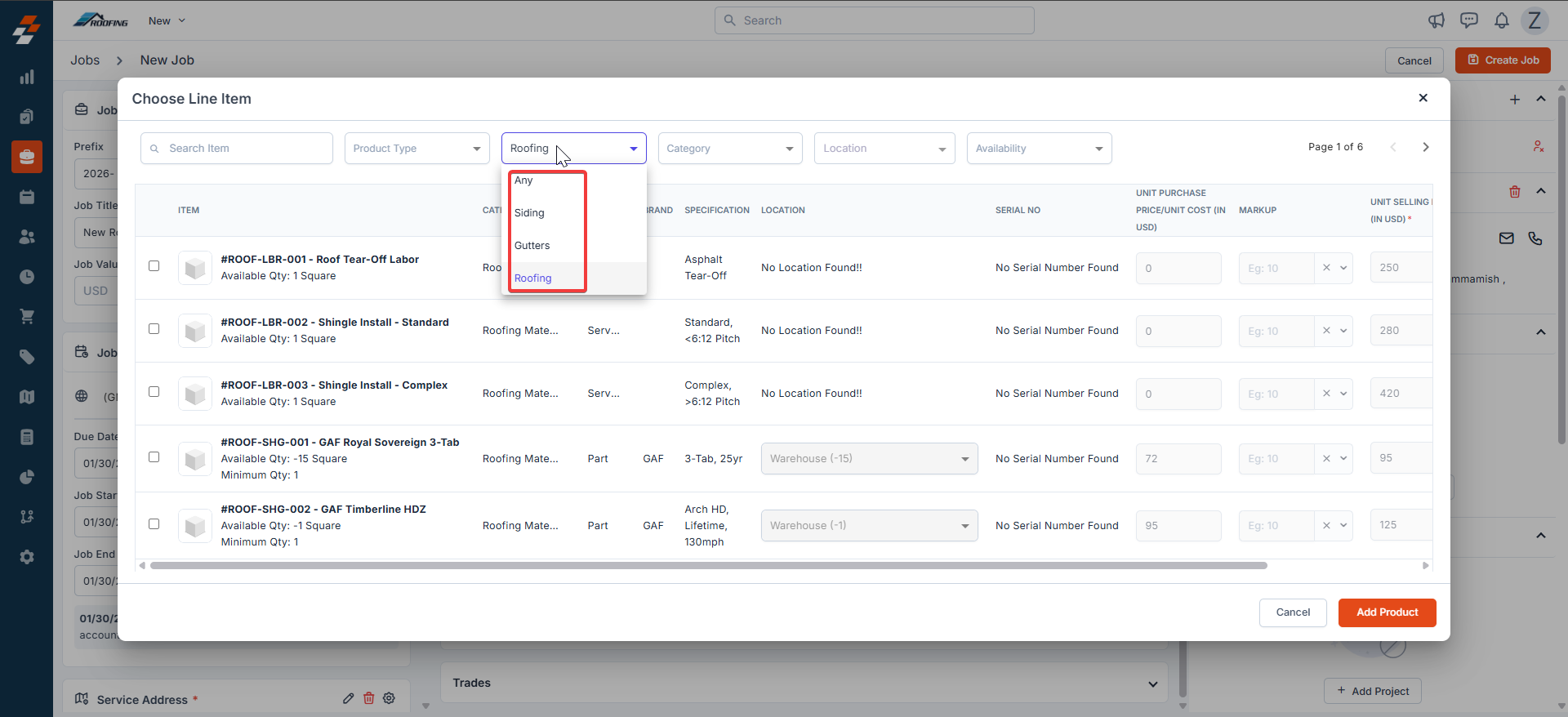Check the Shingle Install - Complex checkbox
Viewport: 1568px width, 717px height.
click(x=154, y=391)
